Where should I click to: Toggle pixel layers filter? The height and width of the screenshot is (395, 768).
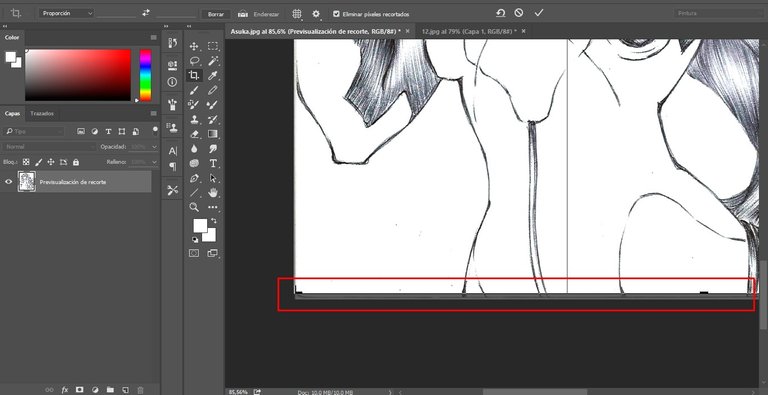click(x=81, y=131)
